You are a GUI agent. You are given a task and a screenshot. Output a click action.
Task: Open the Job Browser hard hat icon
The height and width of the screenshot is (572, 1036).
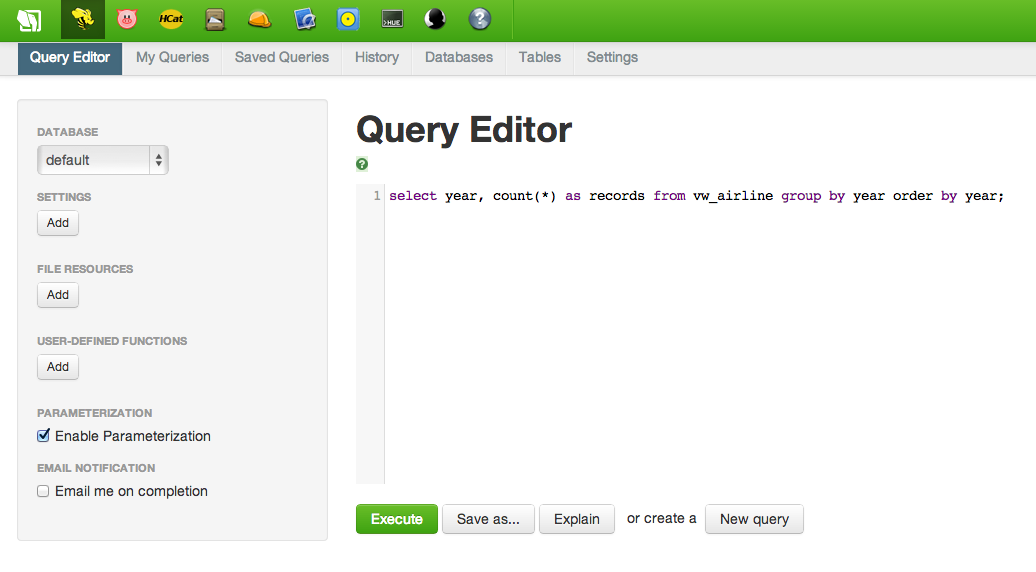point(259,19)
